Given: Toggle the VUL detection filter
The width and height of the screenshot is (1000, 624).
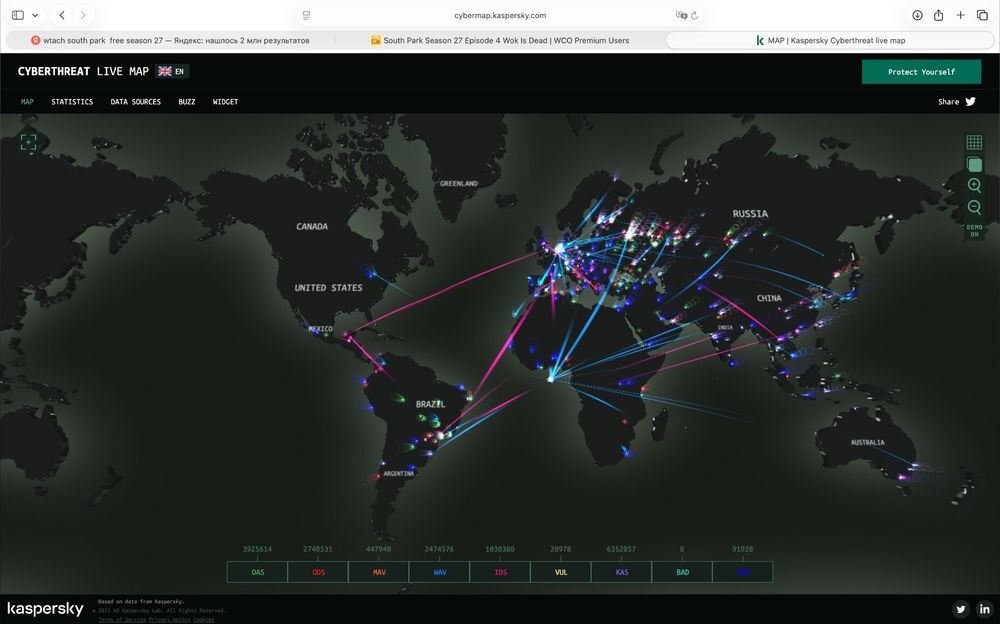Looking at the screenshot, I should pos(561,572).
